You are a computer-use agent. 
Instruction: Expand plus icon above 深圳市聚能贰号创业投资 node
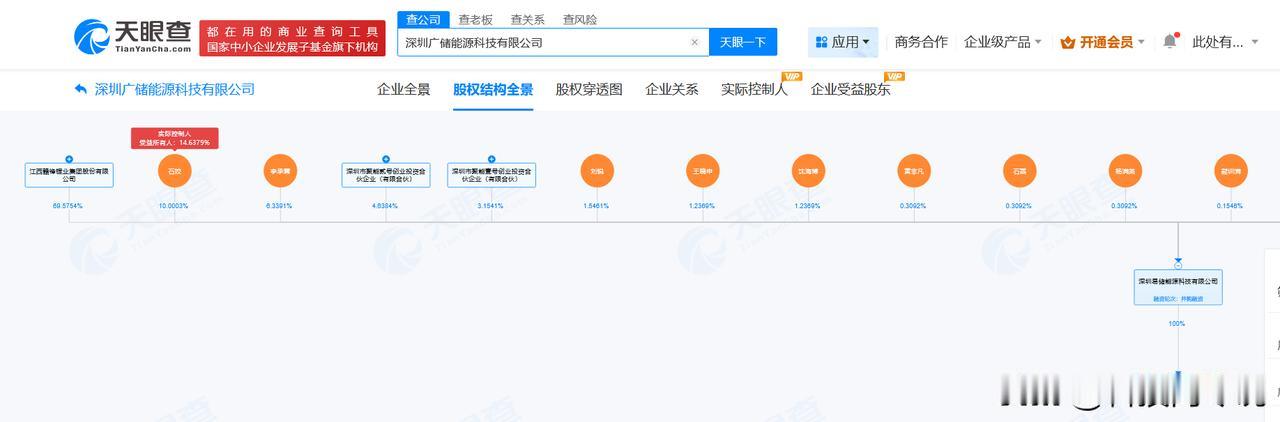tap(386, 159)
